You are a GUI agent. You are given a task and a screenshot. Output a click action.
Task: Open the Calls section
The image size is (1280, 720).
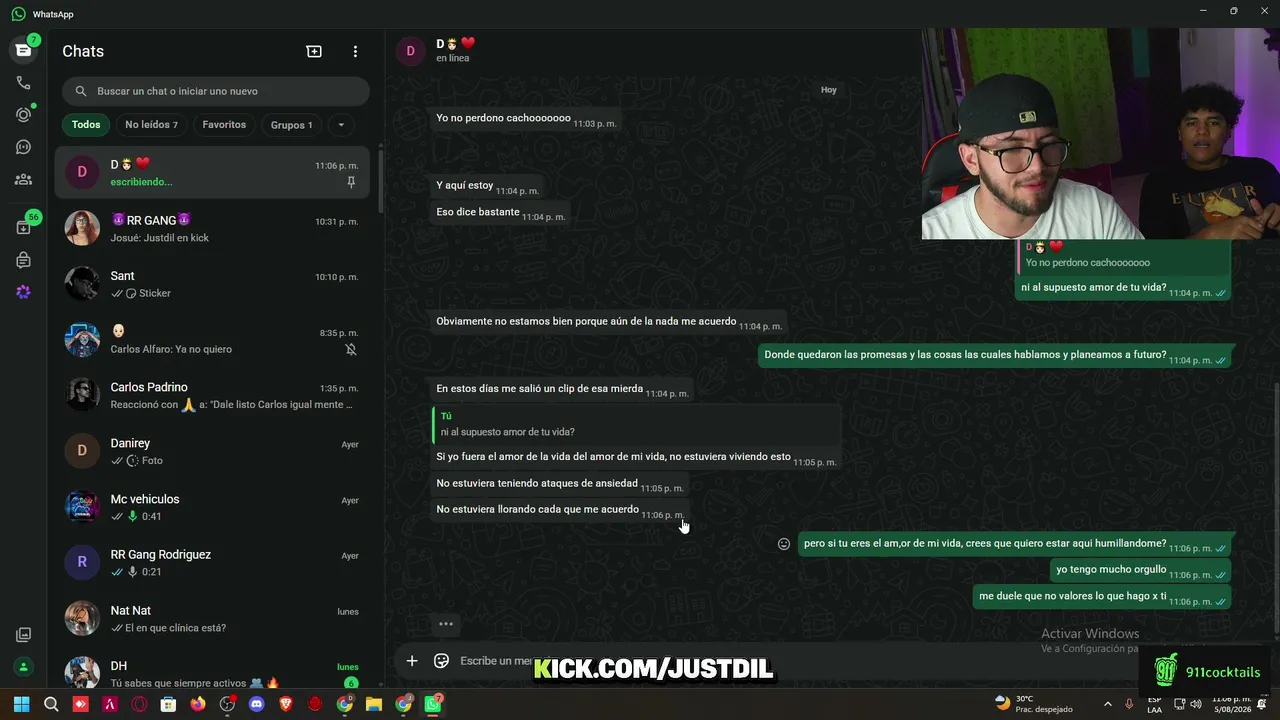click(x=23, y=83)
